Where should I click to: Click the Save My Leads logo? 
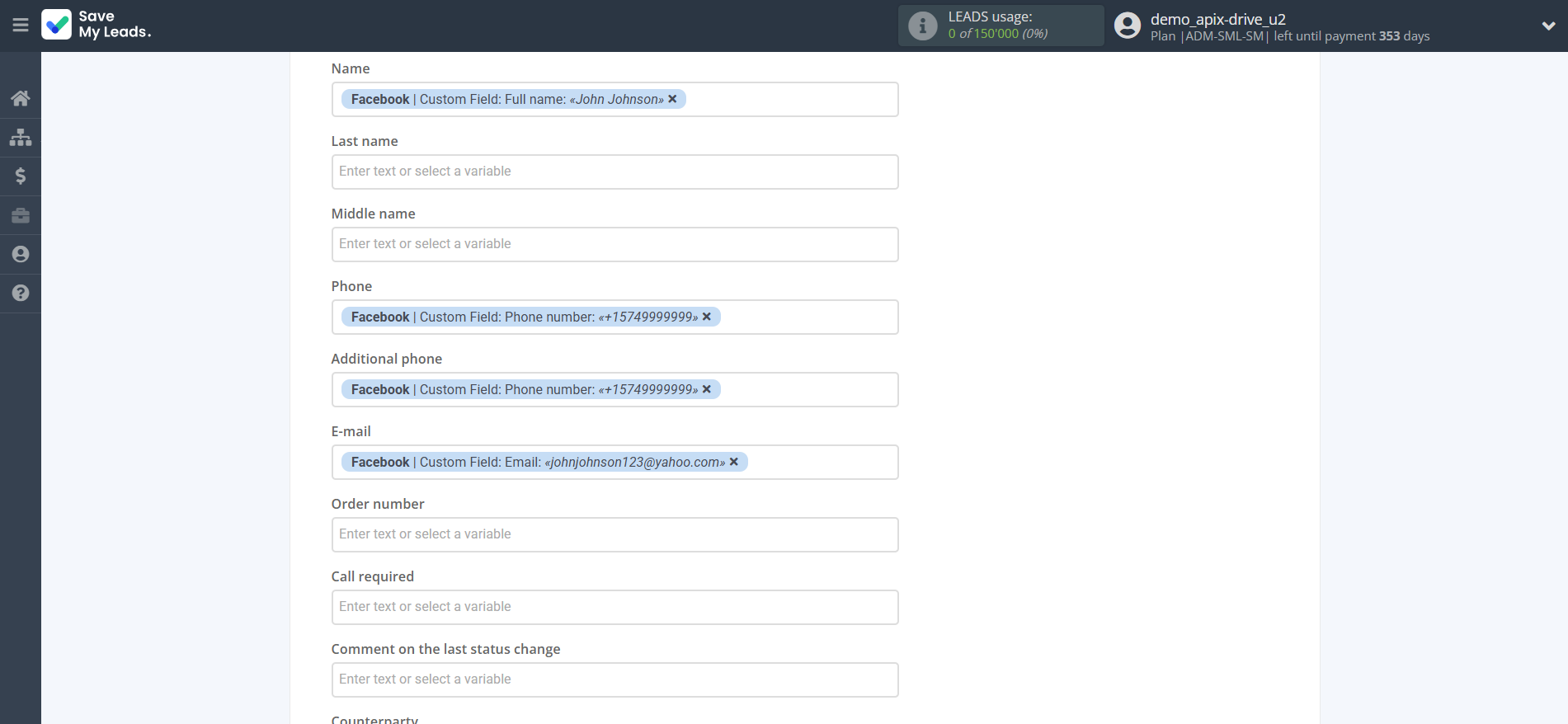[x=97, y=25]
